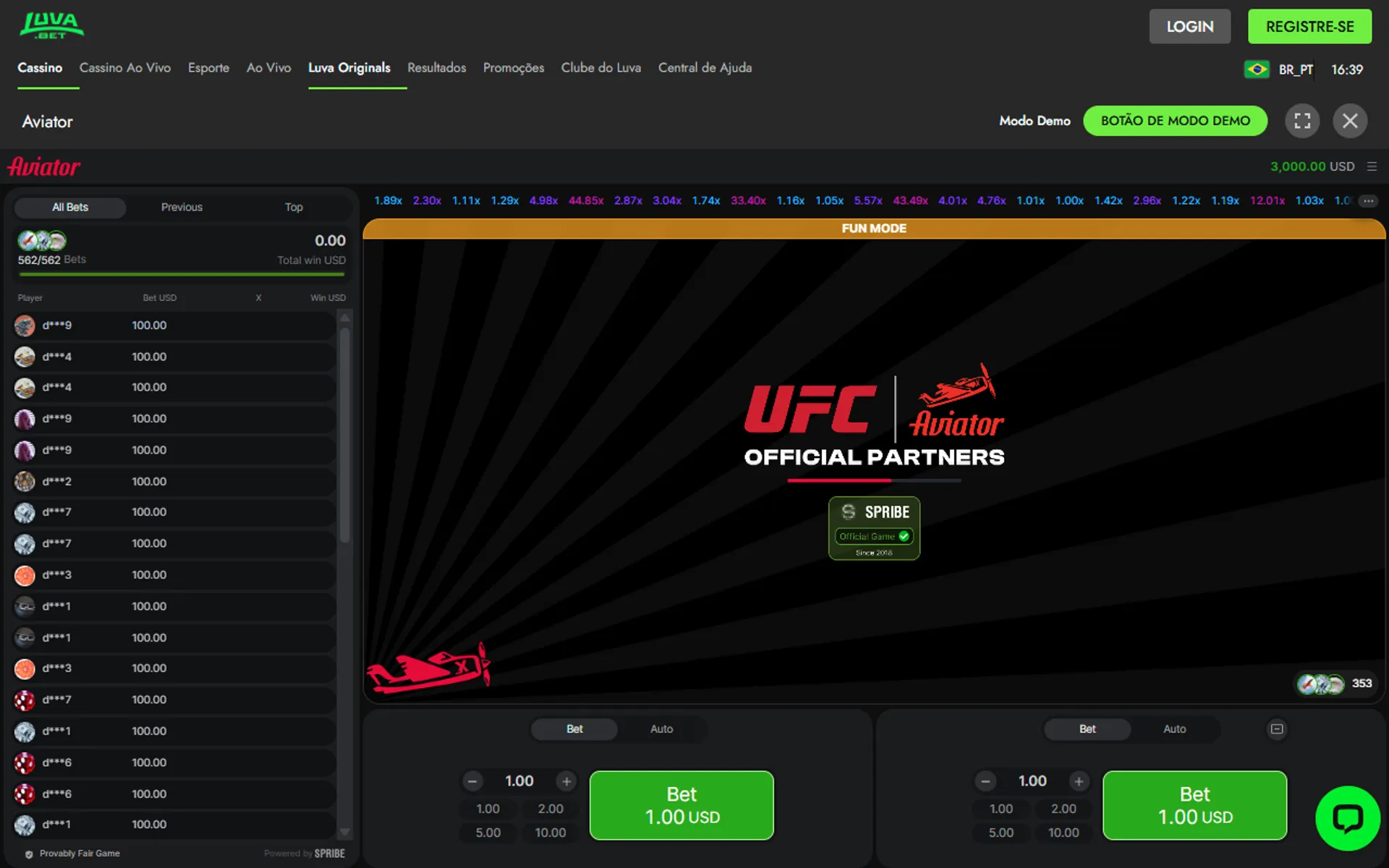Screen dimensions: 1389x868
Task: Click the red plane on the game canvas
Action: coord(428,668)
